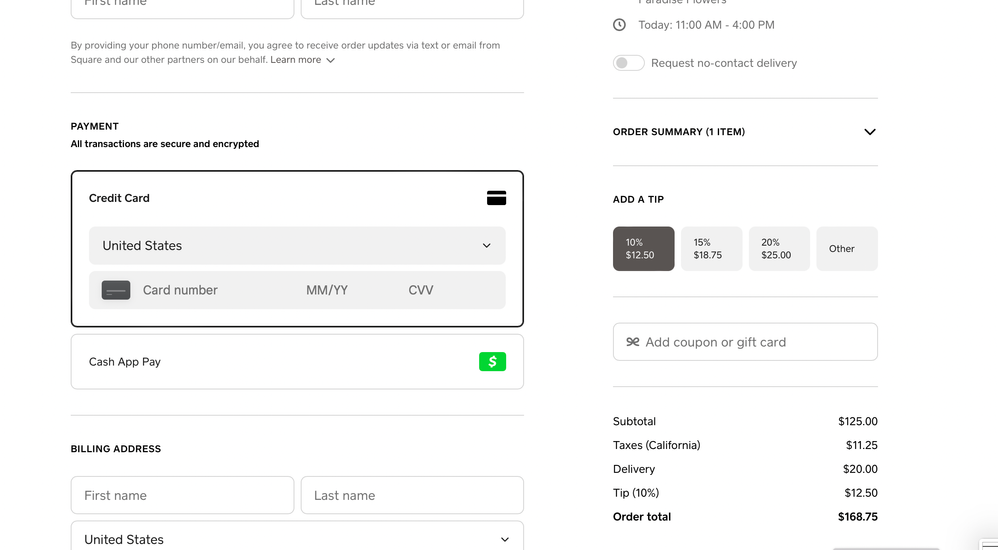Click the CVV field
The image size is (998, 550).
[421, 290]
